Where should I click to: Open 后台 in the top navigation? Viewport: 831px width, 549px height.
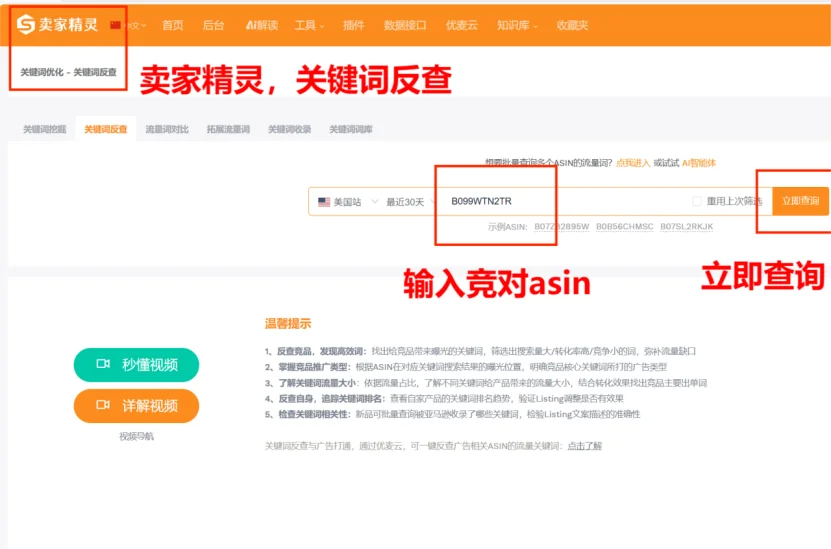click(214, 25)
